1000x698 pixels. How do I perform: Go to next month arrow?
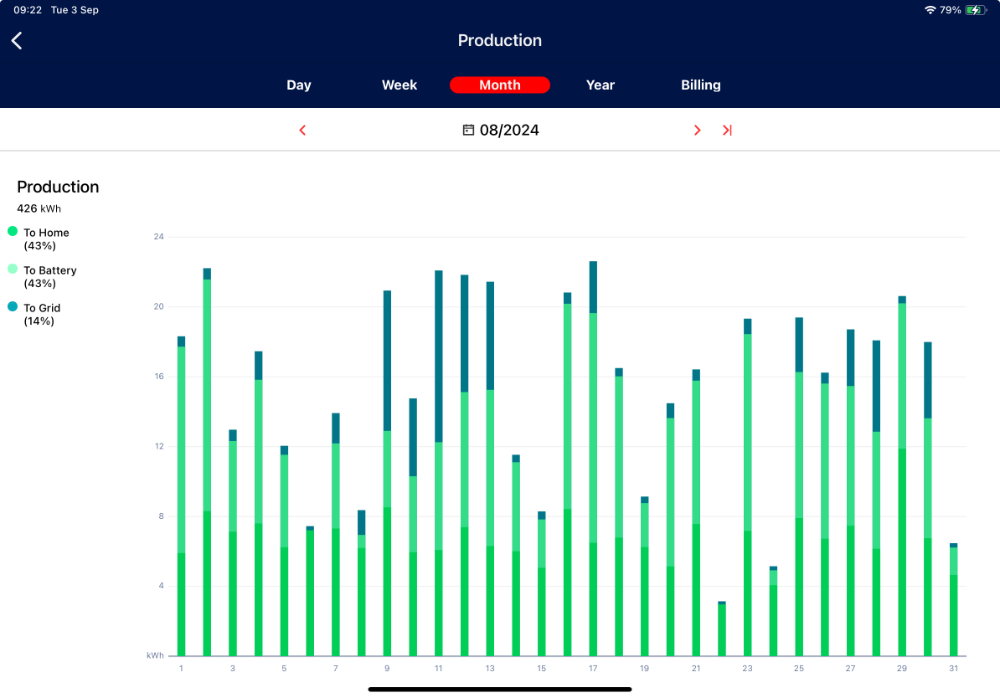click(x=697, y=130)
